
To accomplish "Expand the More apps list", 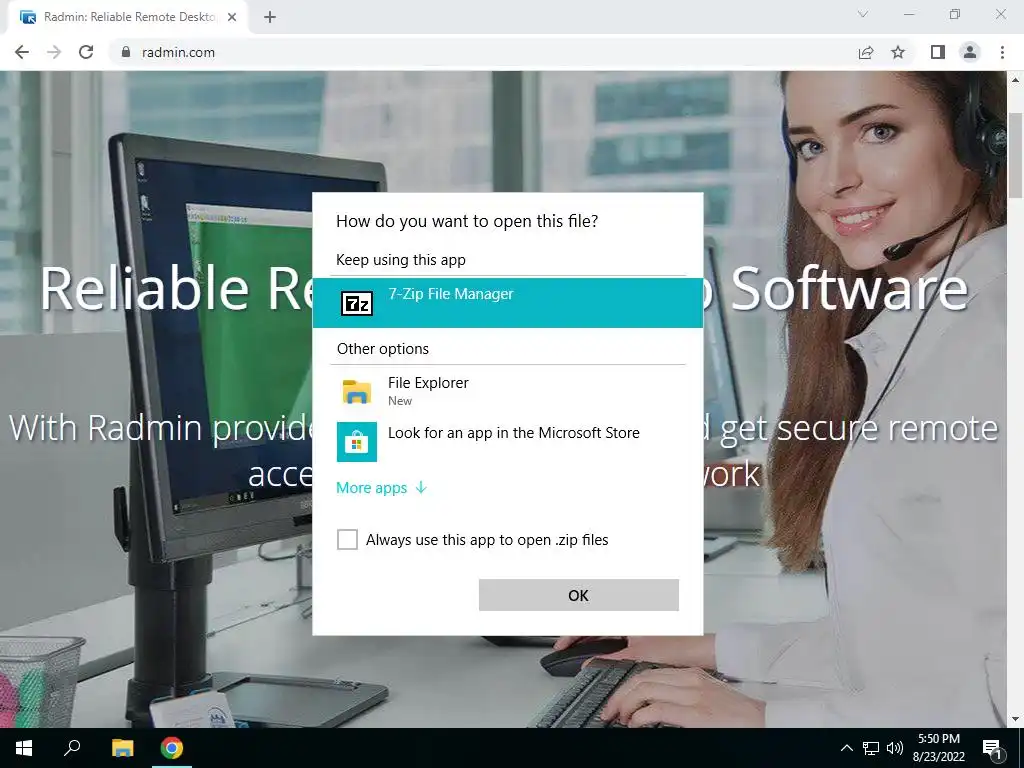I will pos(381,488).
